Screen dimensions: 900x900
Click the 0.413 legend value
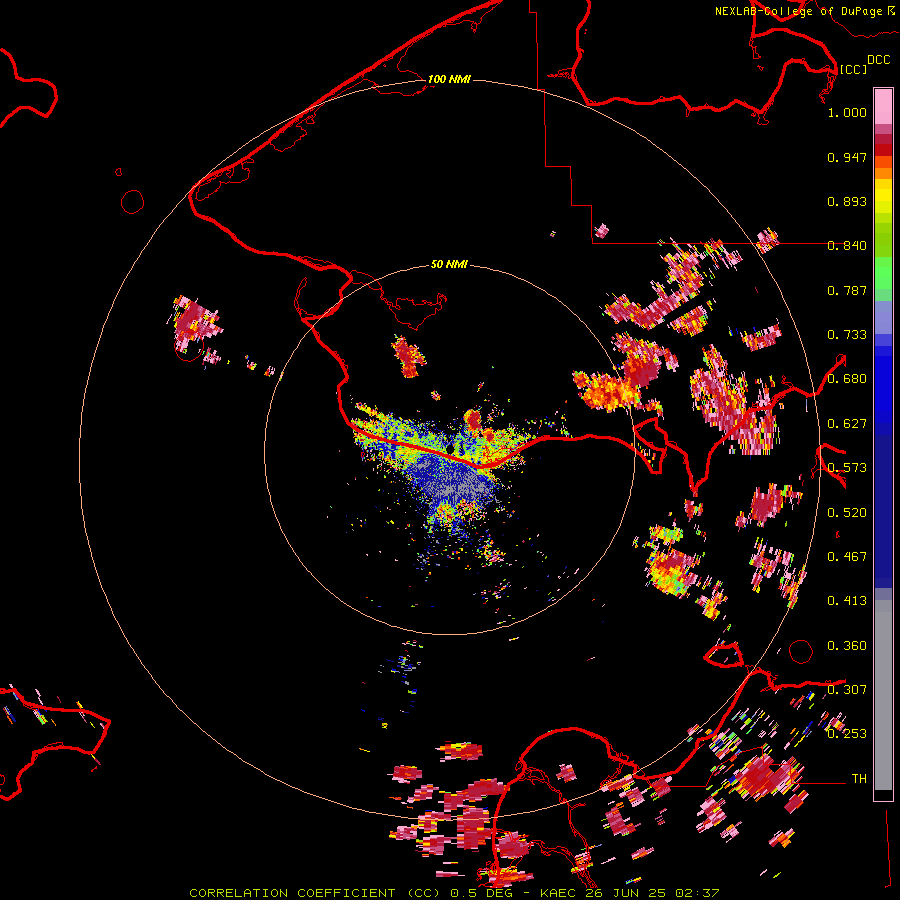(847, 601)
